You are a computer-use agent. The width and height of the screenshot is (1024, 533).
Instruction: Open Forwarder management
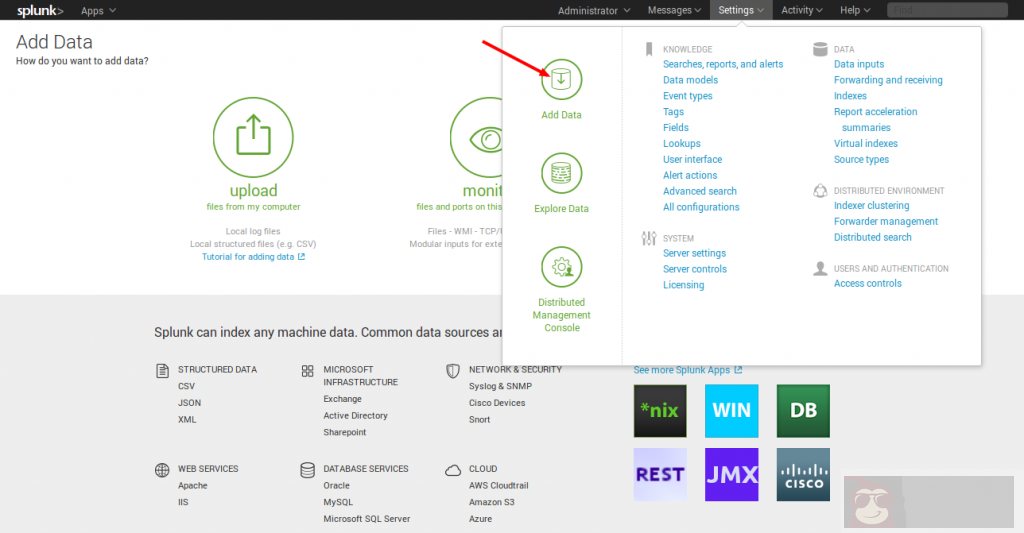886,221
